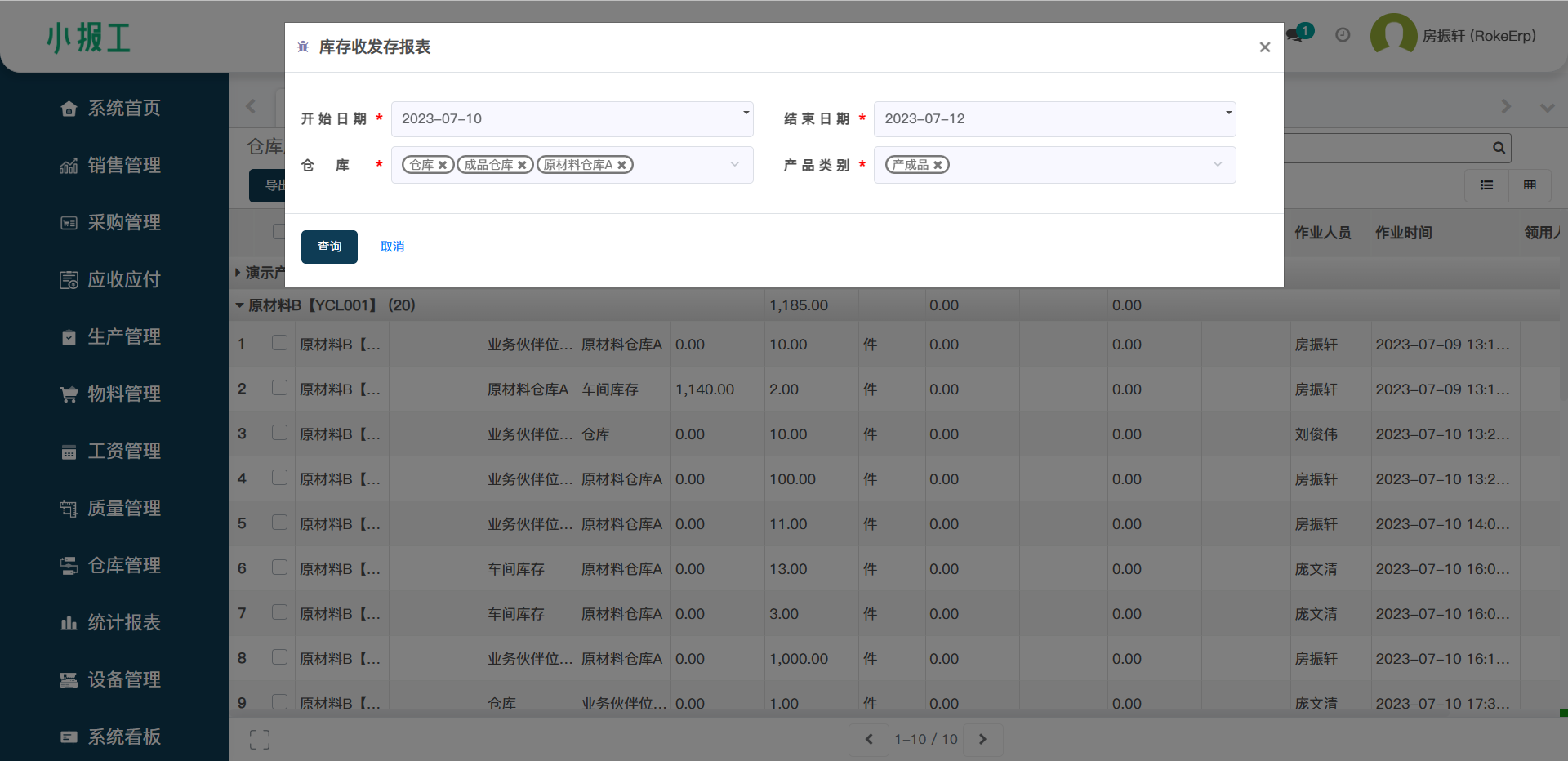This screenshot has height=761, width=1568.
Task: Switch to table grid view icon
Action: [1530, 185]
